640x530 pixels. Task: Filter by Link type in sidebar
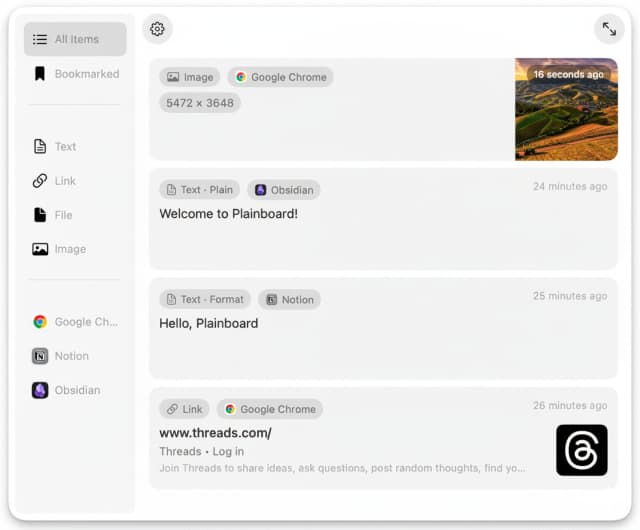(x=75, y=180)
